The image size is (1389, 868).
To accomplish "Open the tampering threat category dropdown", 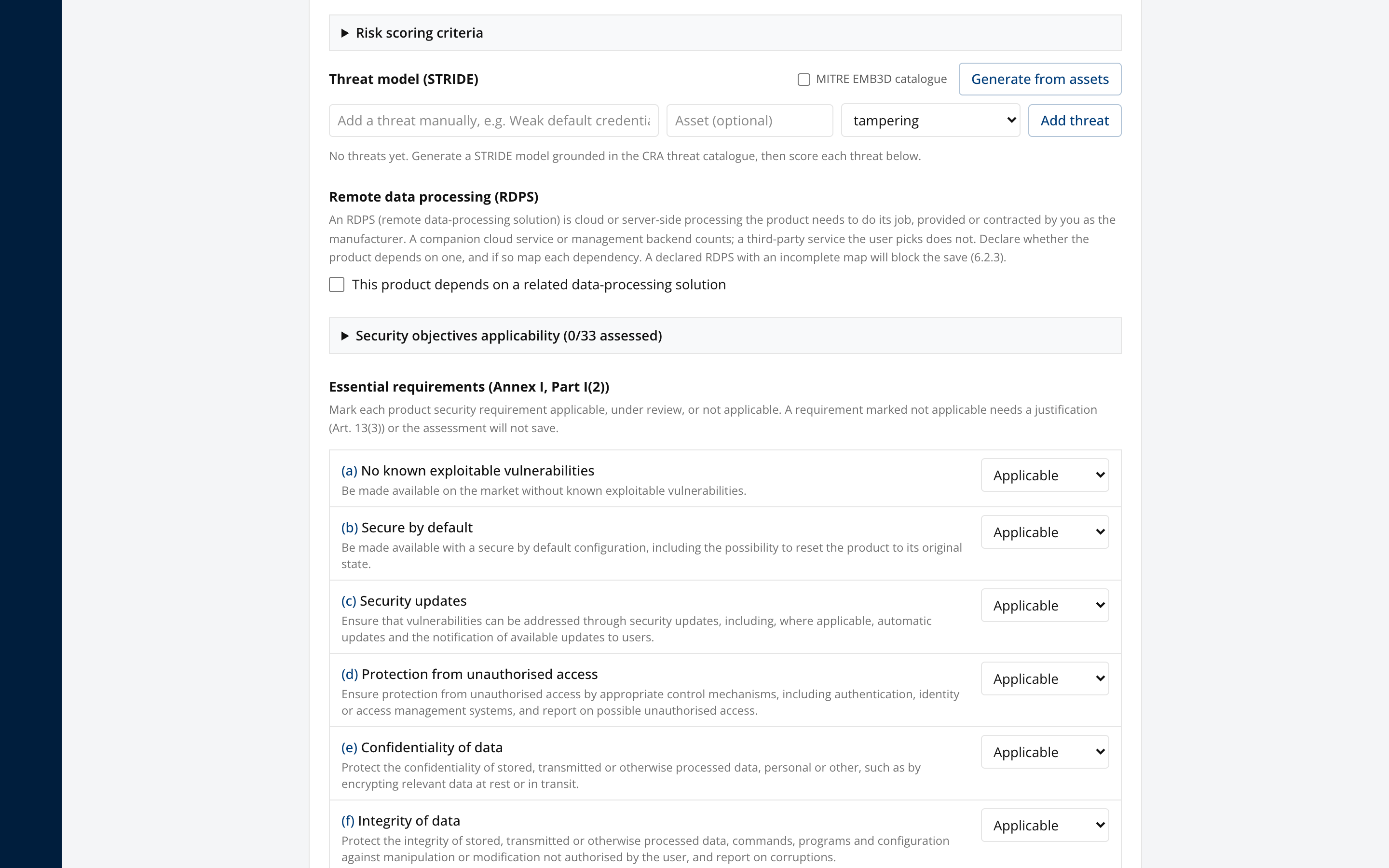I will (x=930, y=121).
